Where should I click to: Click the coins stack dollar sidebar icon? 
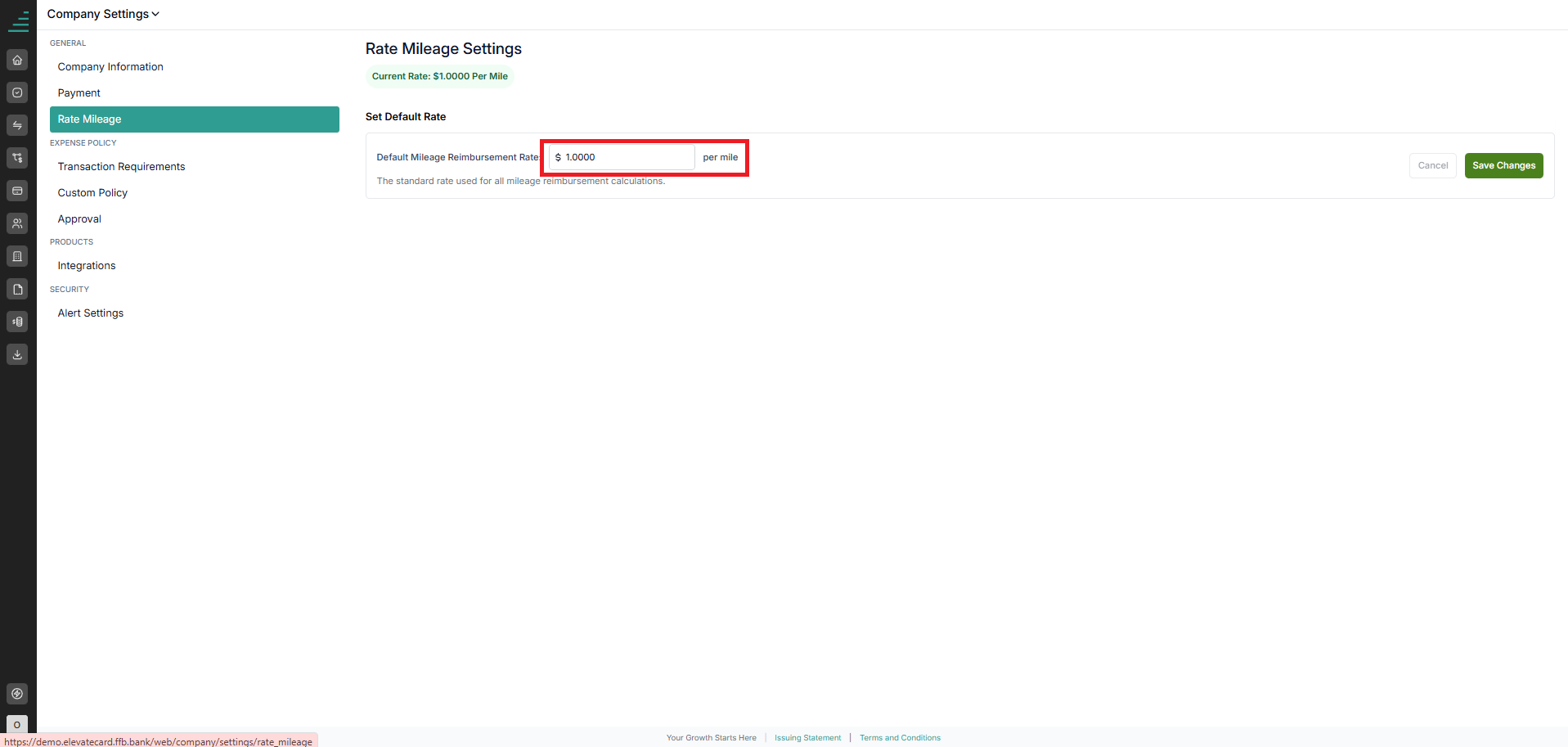(17, 322)
